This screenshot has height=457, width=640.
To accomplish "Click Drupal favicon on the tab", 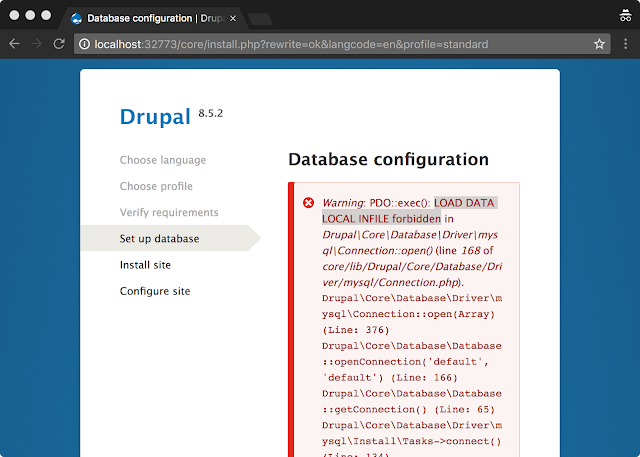I will click(x=76, y=18).
